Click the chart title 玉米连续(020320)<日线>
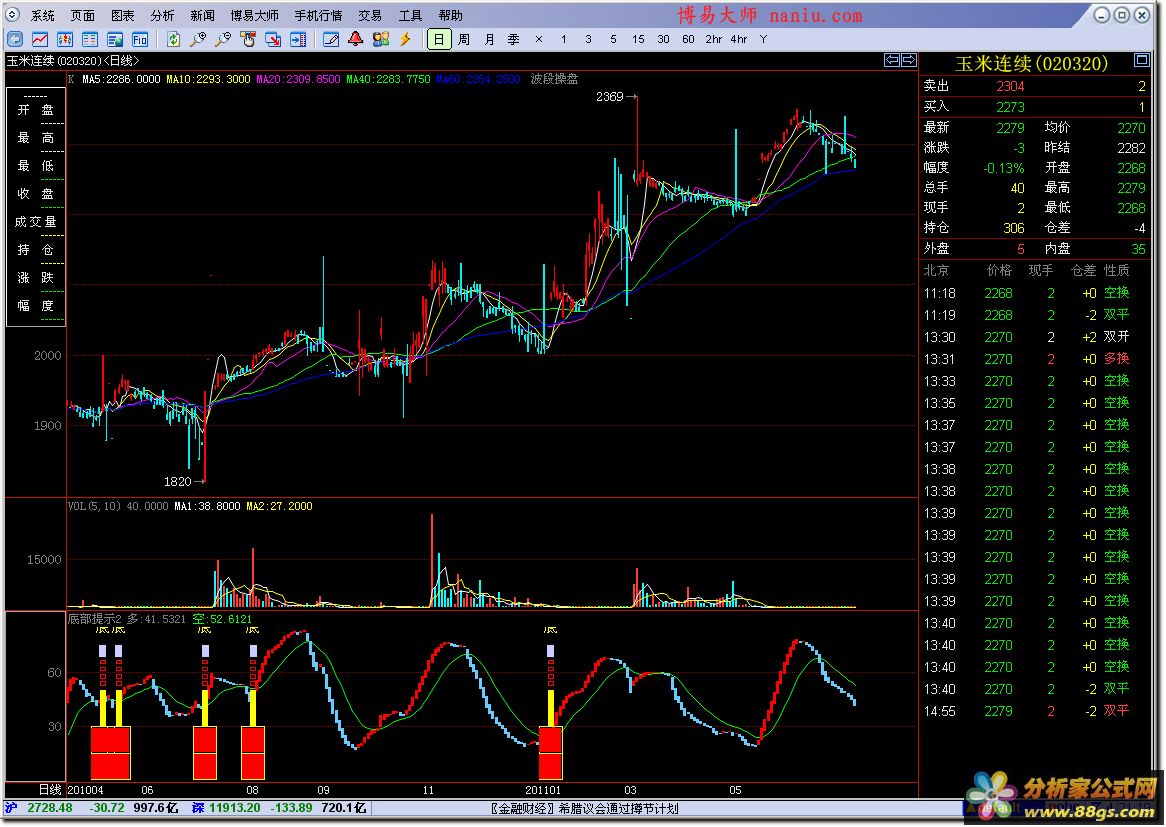Viewport: 1166px width, 827px height. 73,60
